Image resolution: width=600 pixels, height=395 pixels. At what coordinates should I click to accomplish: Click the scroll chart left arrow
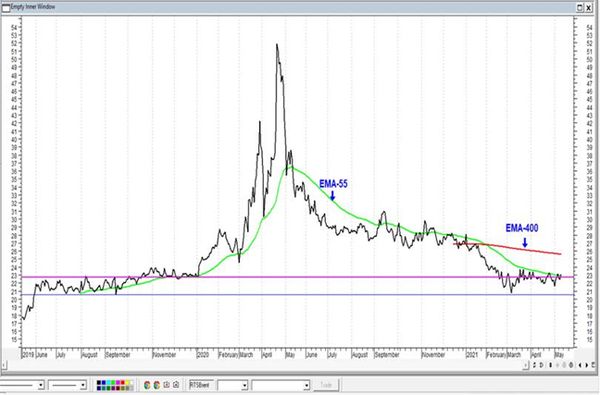[580, 365]
